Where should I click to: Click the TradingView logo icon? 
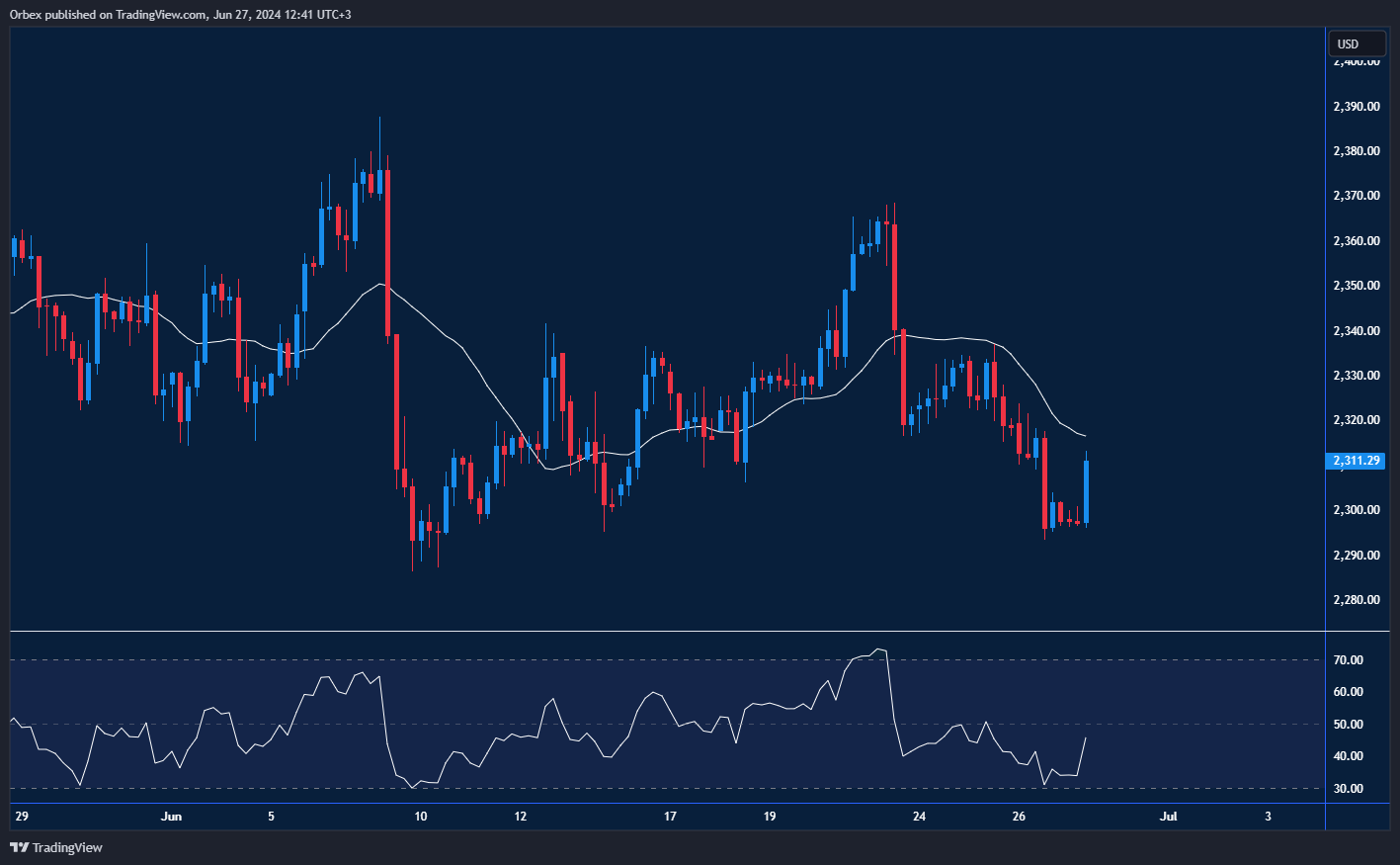tap(19, 847)
